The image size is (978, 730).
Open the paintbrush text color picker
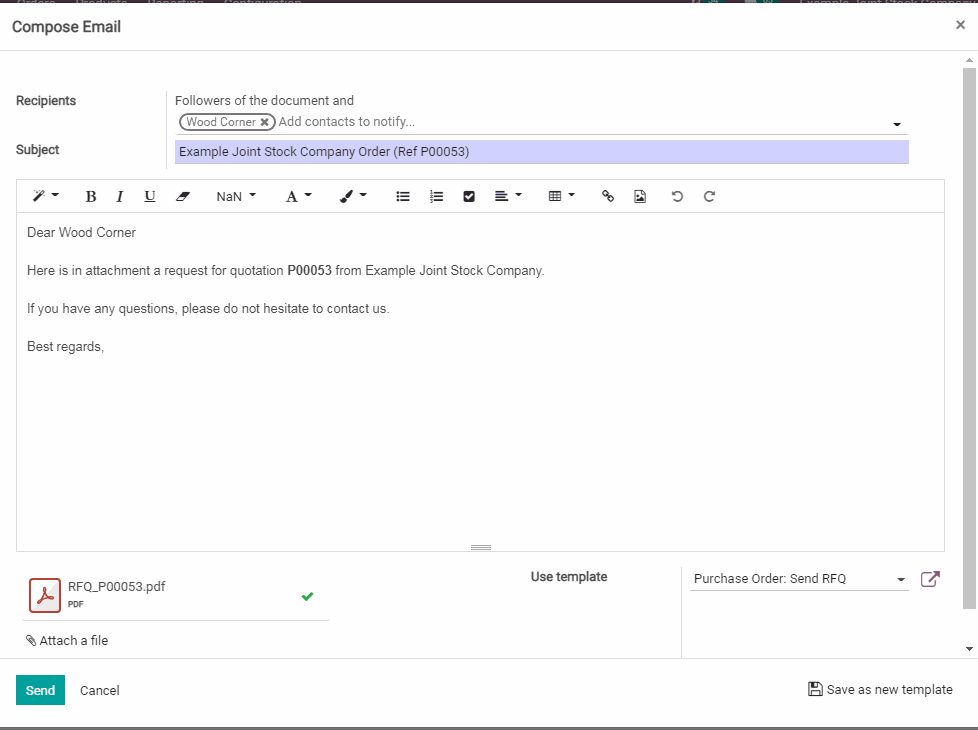353,197
